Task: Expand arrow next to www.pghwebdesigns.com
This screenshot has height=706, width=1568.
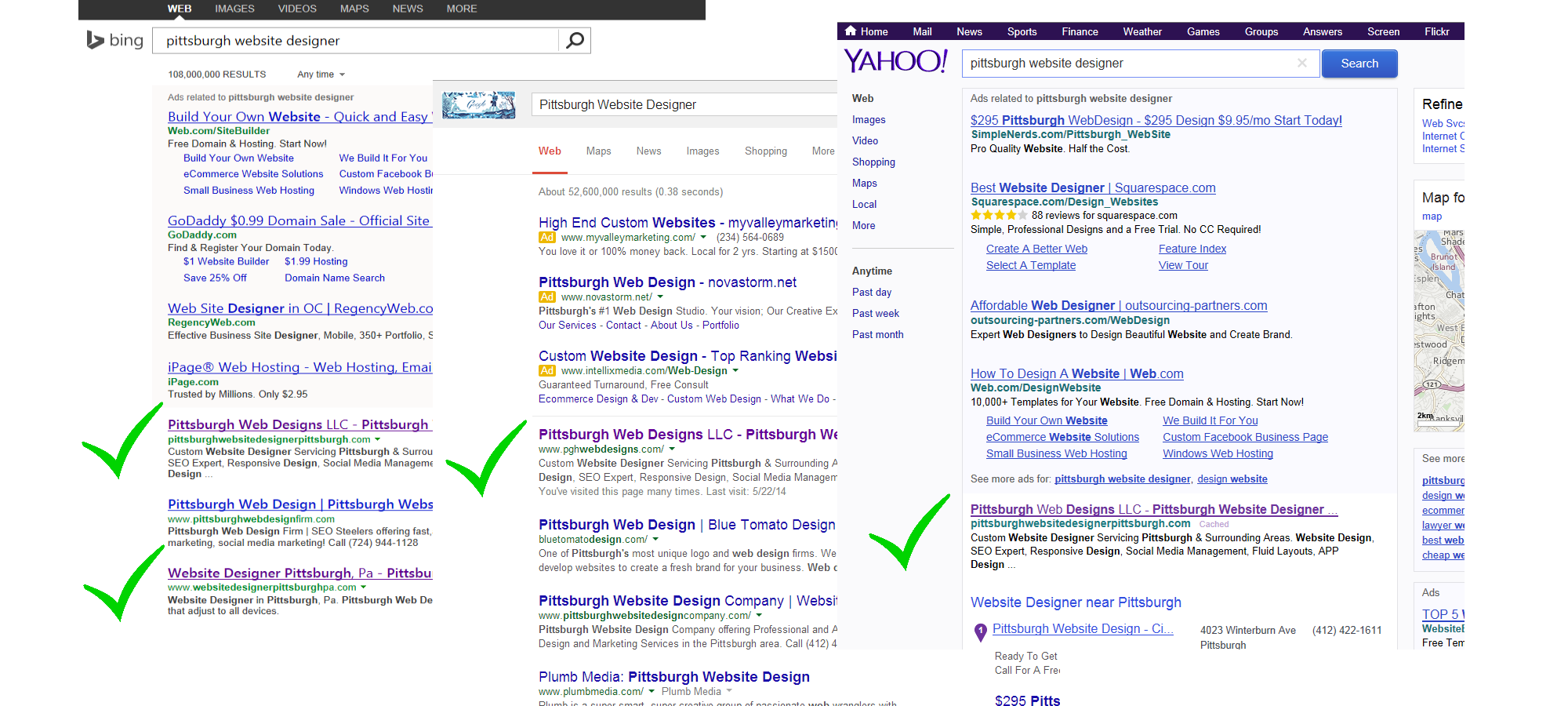Action: click(672, 449)
